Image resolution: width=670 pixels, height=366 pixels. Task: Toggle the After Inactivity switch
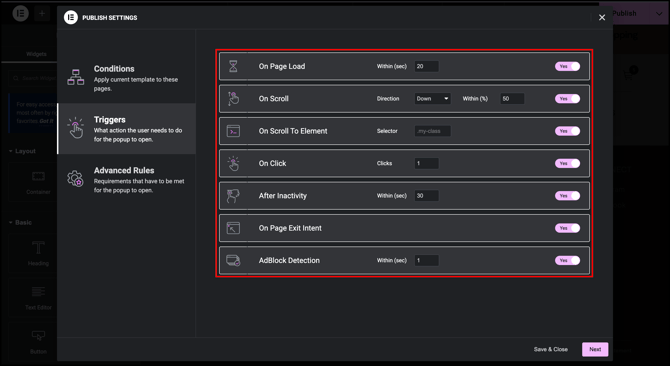coord(567,196)
